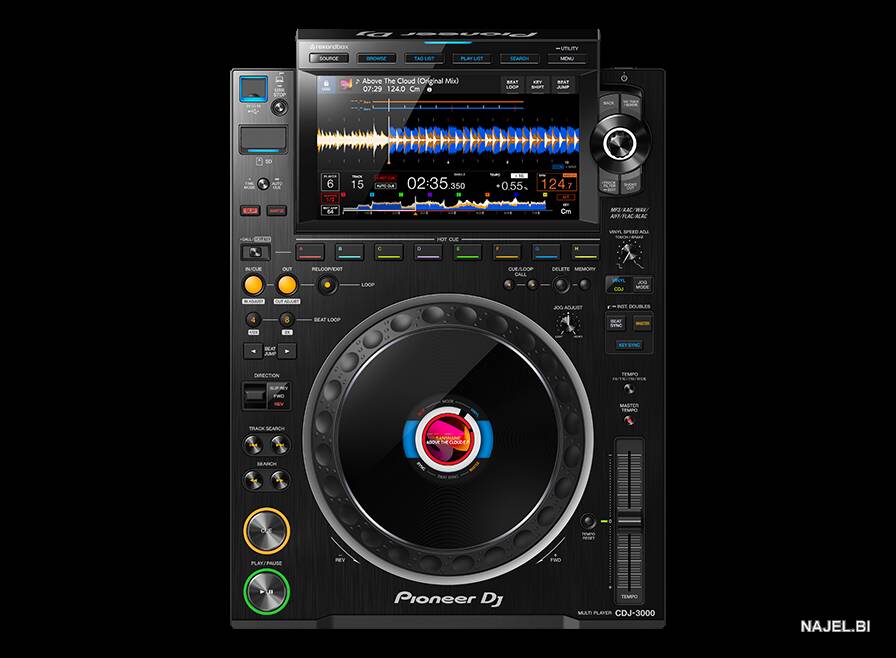Tap the track info icon beside Cm
The width and height of the screenshot is (896, 658).
click(x=429, y=89)
